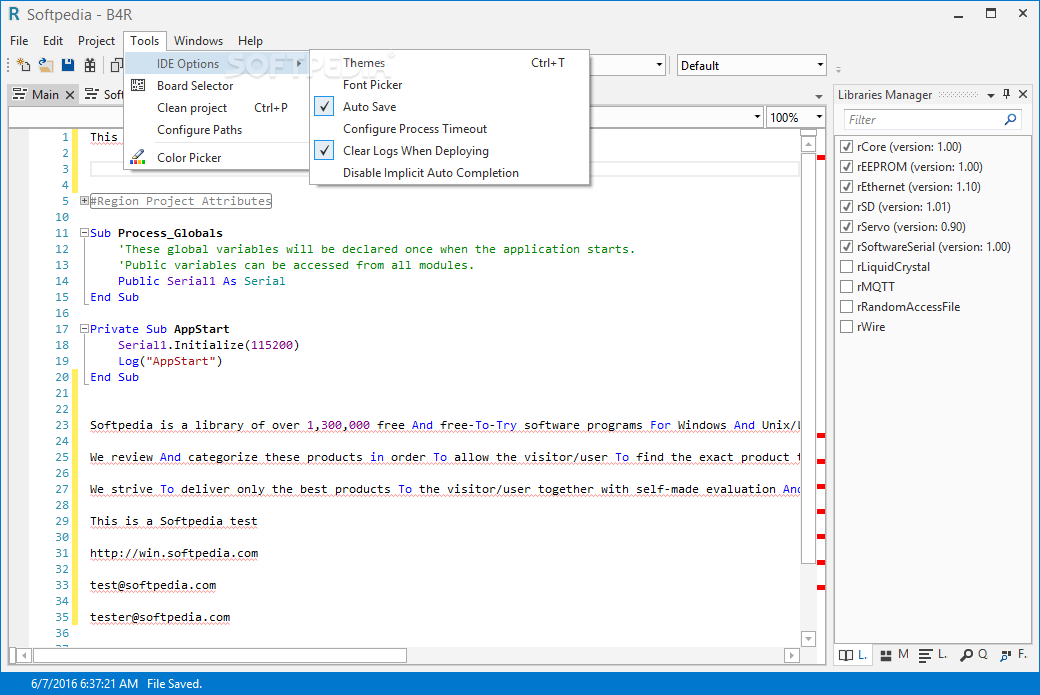
Task: Click the 'File Saved.' status text
Action: coord(174,684)
